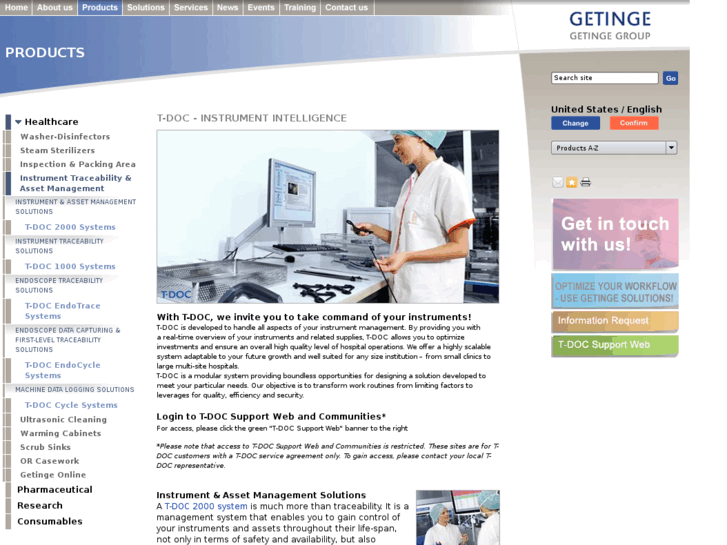Open T-DOC Cycle Systems link
The width and height of the screenshot is (727, 545).
pos(71,405)
